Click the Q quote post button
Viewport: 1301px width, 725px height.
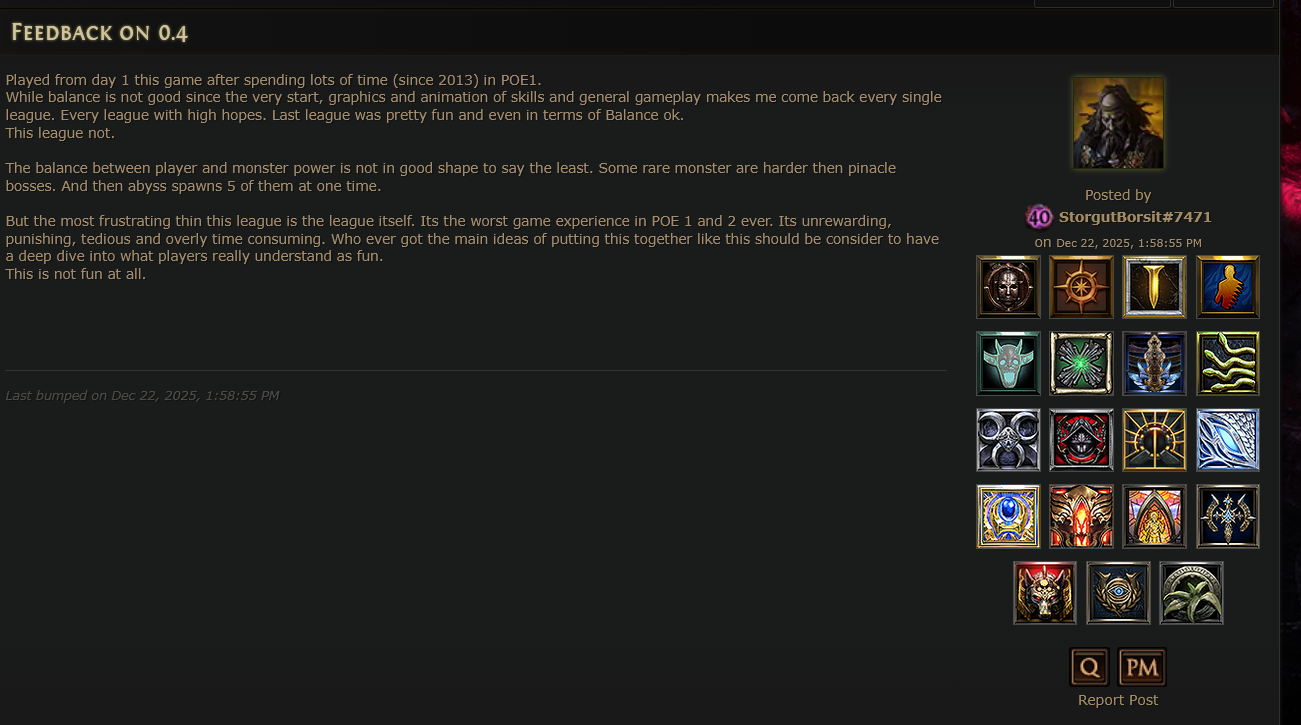coord(1089,667)
